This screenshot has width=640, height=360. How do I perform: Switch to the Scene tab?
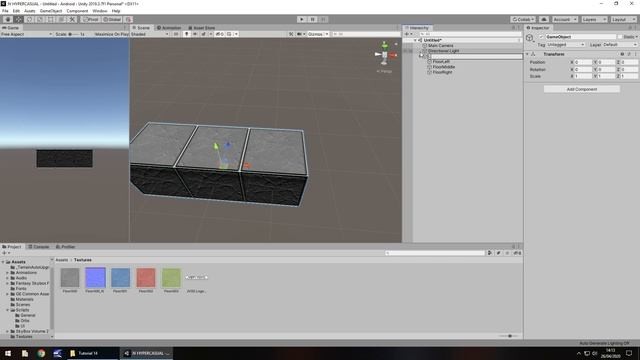pyautogui.click(x=141, y=28)
